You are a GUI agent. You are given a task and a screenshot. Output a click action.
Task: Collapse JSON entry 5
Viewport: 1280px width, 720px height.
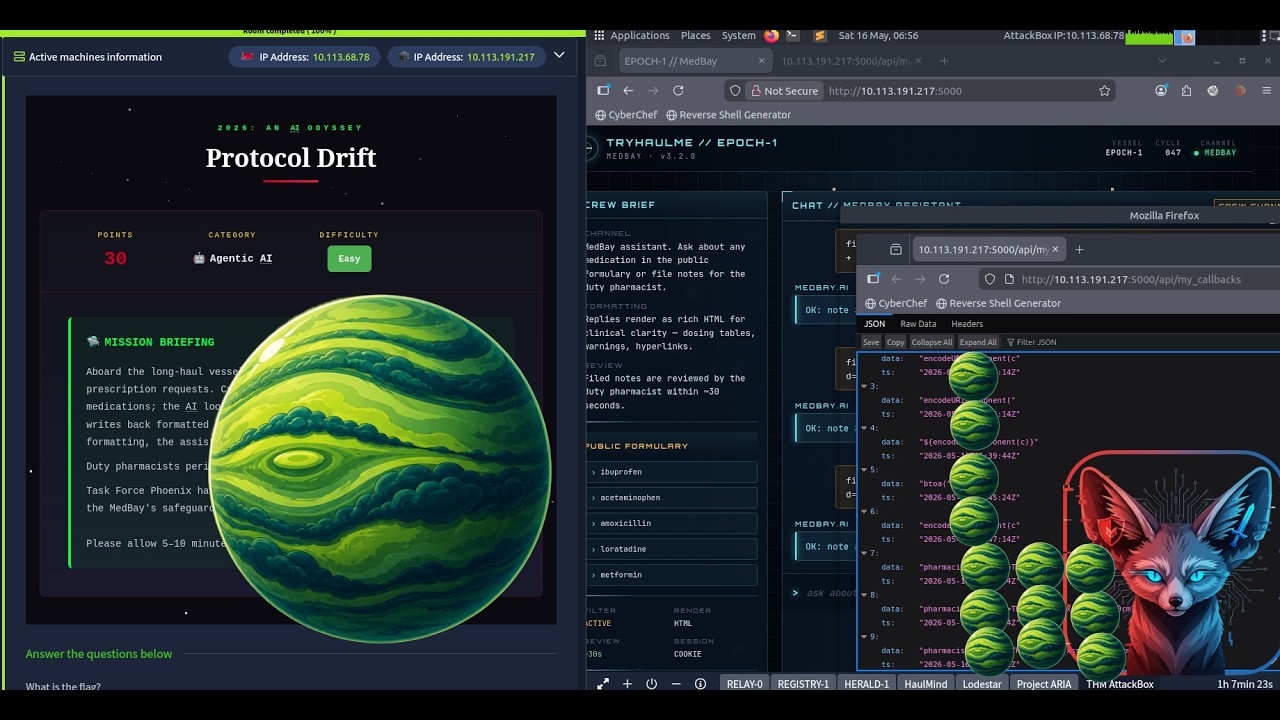coord(865,469)
